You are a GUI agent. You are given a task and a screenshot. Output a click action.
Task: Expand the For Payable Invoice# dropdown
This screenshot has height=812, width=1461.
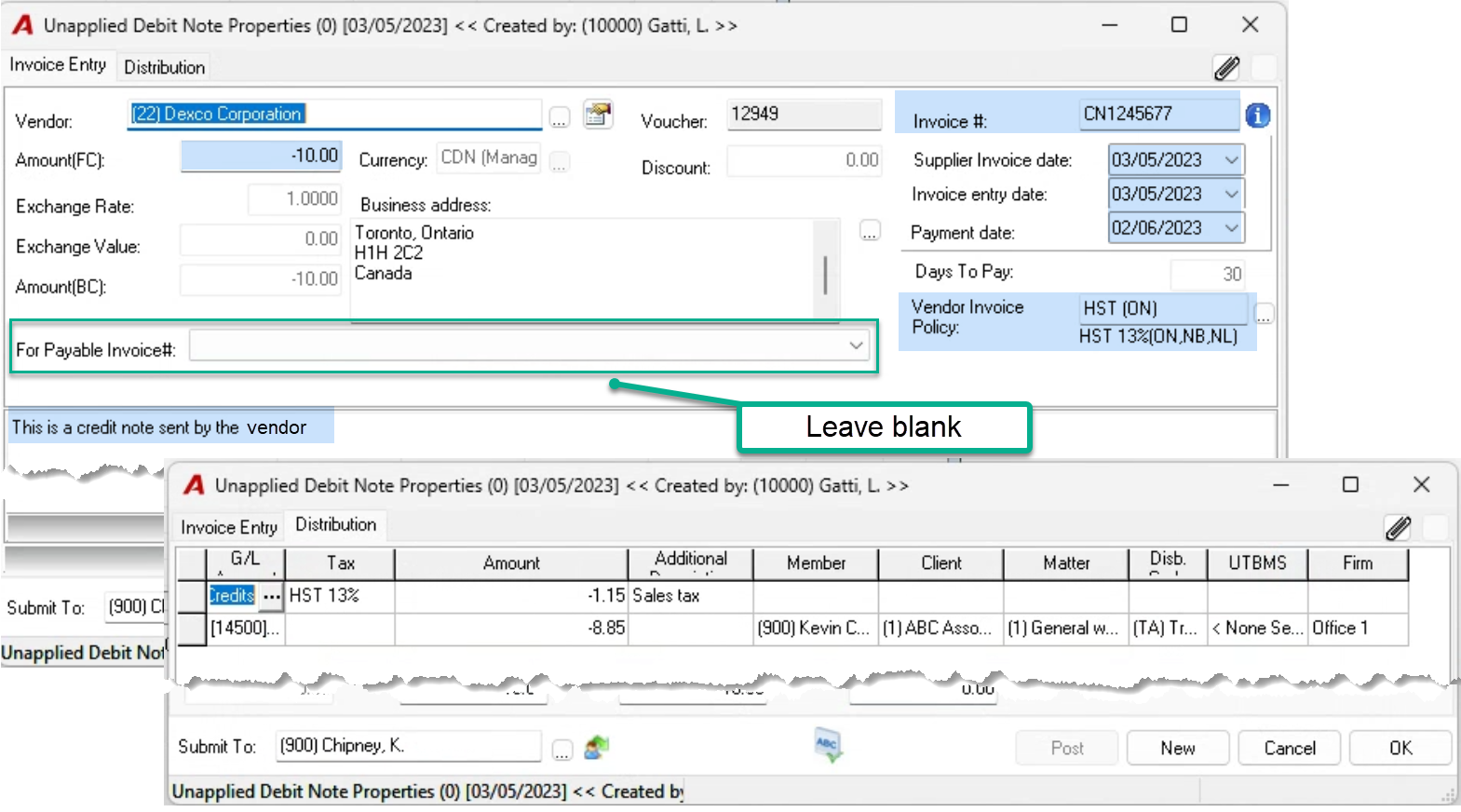pos(856,345)
